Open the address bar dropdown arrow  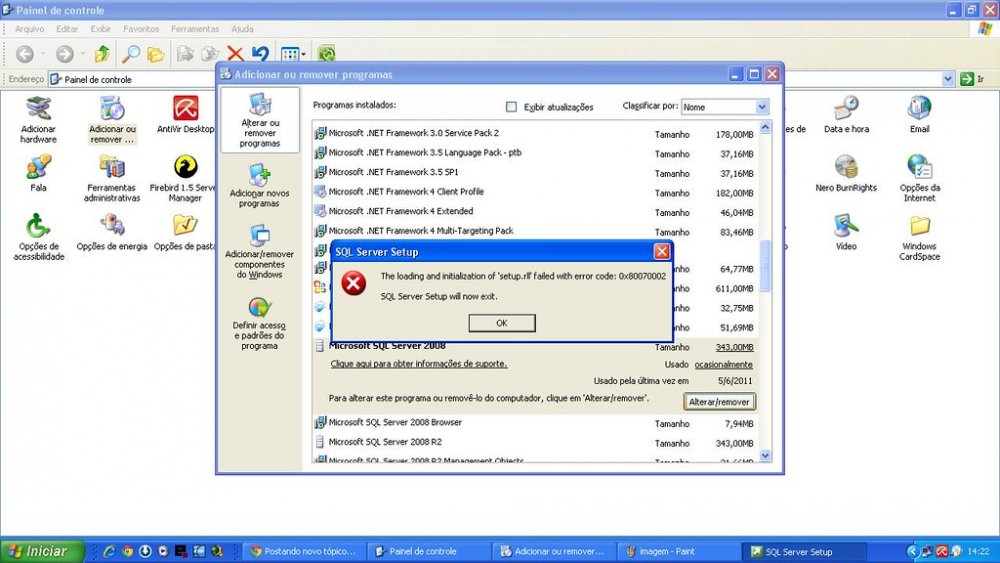[x=948, y=79]
